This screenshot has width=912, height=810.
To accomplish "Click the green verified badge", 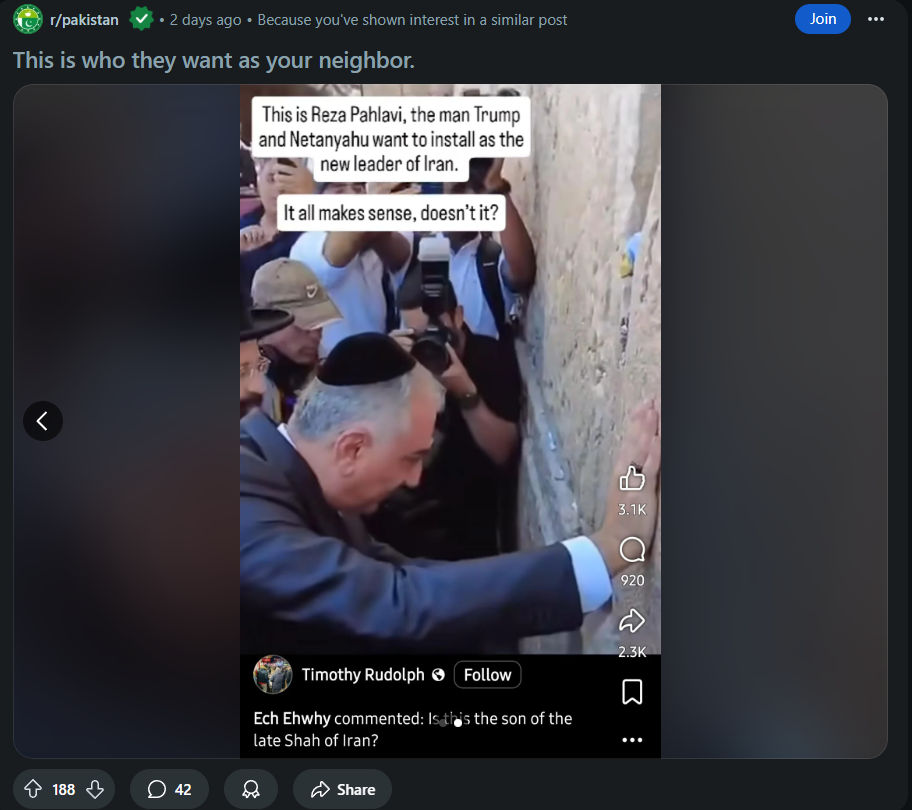I will point(141,19).
